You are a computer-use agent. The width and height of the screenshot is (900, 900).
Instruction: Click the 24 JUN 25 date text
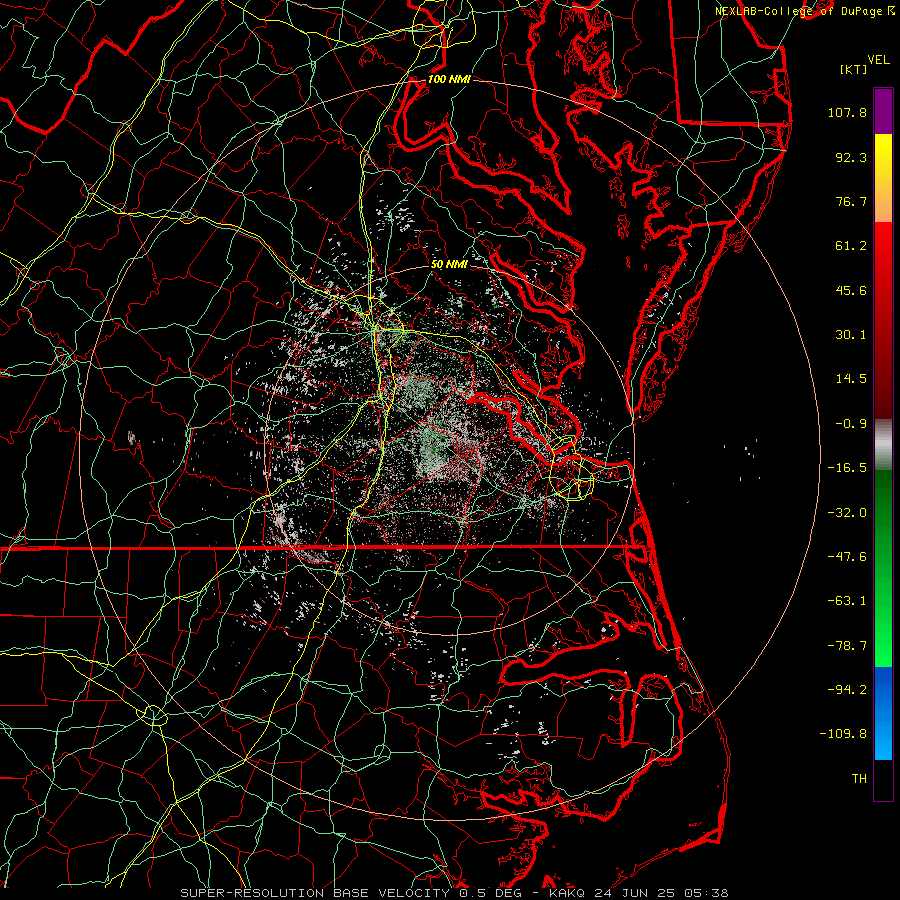click(x=633, y=893)
